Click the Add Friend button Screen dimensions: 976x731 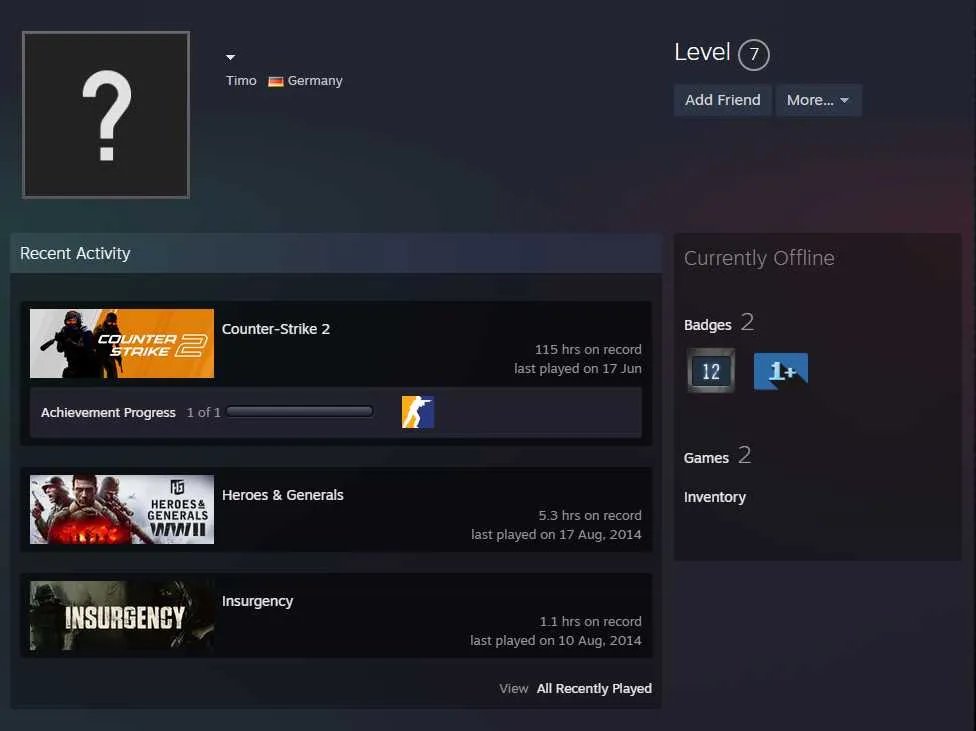click(723, 100)
